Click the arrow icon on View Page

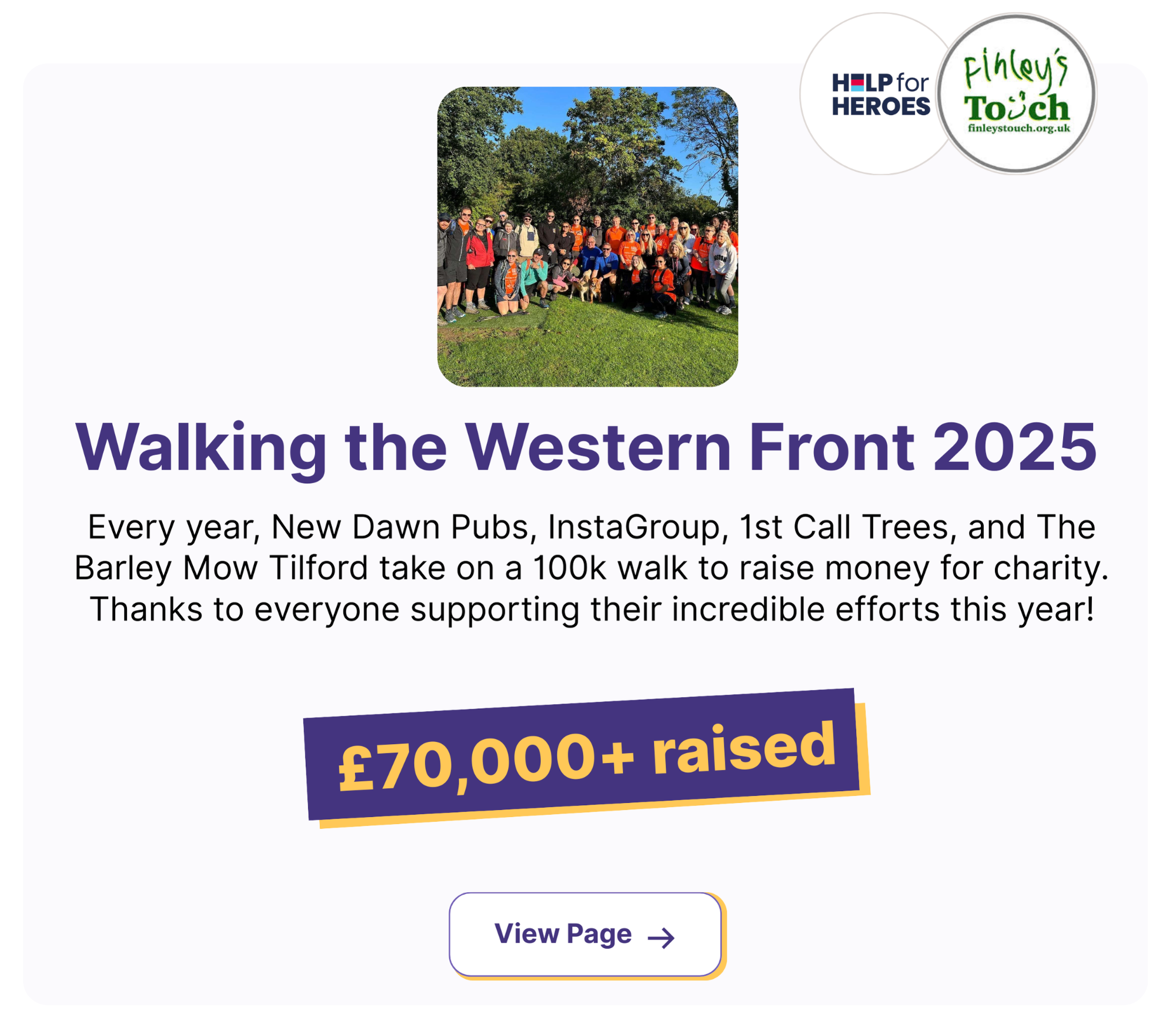tap(661, 937)
